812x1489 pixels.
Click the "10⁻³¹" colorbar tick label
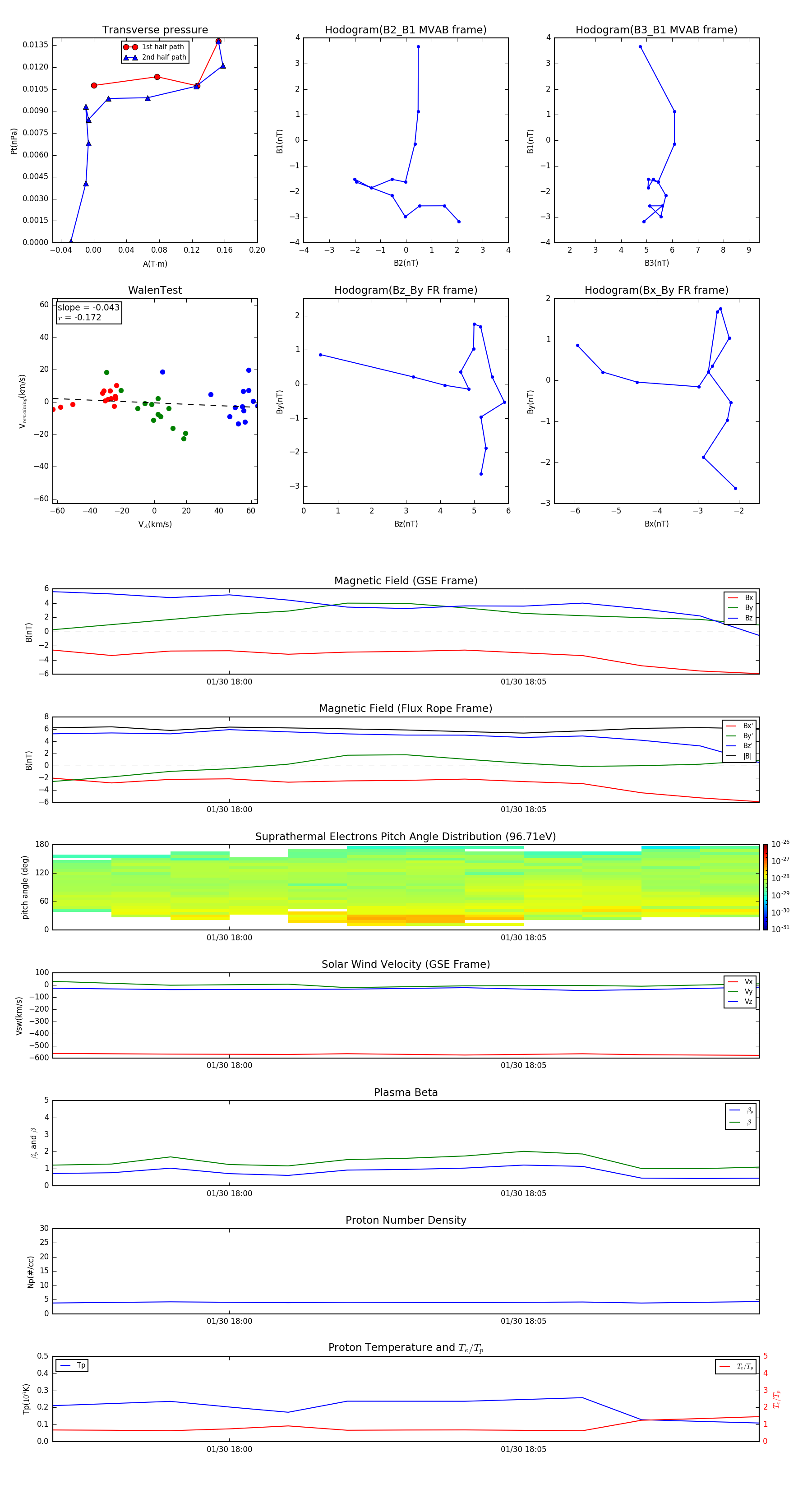click(x=780, y=929)
